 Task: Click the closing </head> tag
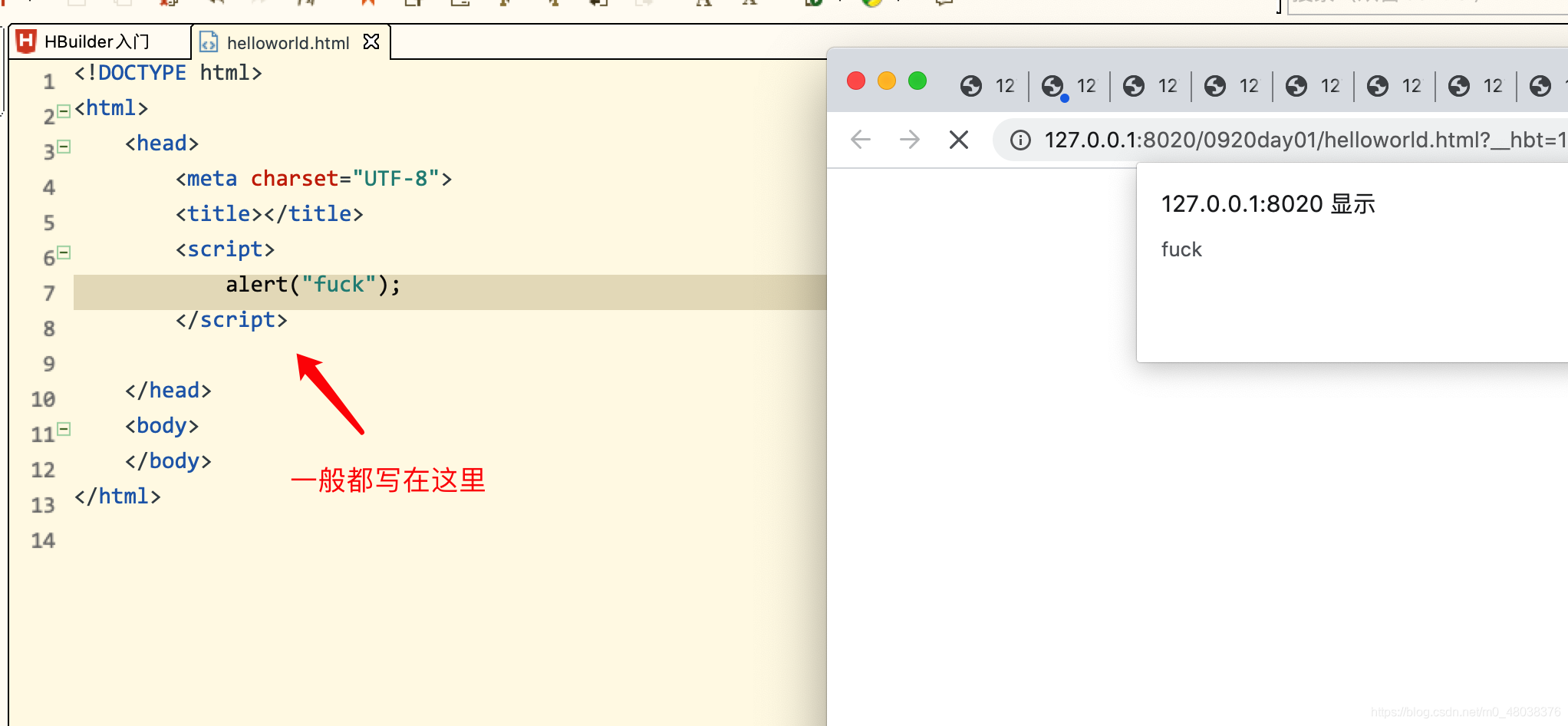pyautogui.click(x=168, y=391)
